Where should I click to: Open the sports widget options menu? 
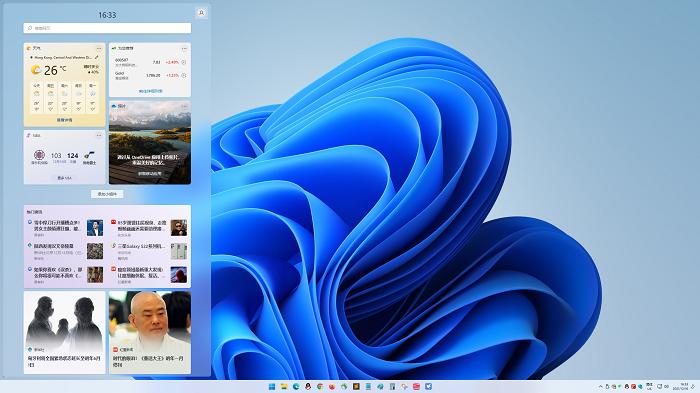(99, 135)
